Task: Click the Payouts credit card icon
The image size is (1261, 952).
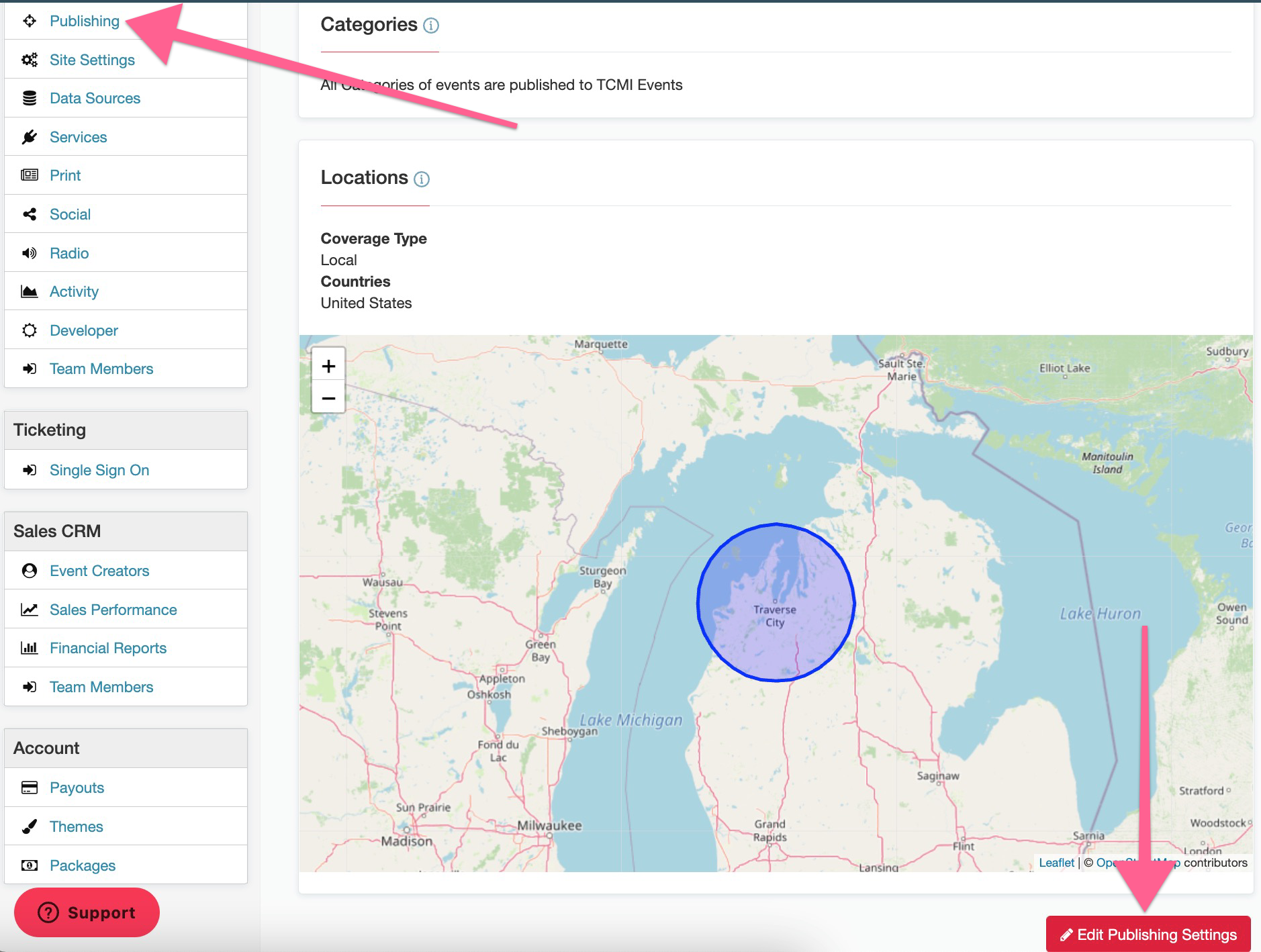Action: coord(30,788)
